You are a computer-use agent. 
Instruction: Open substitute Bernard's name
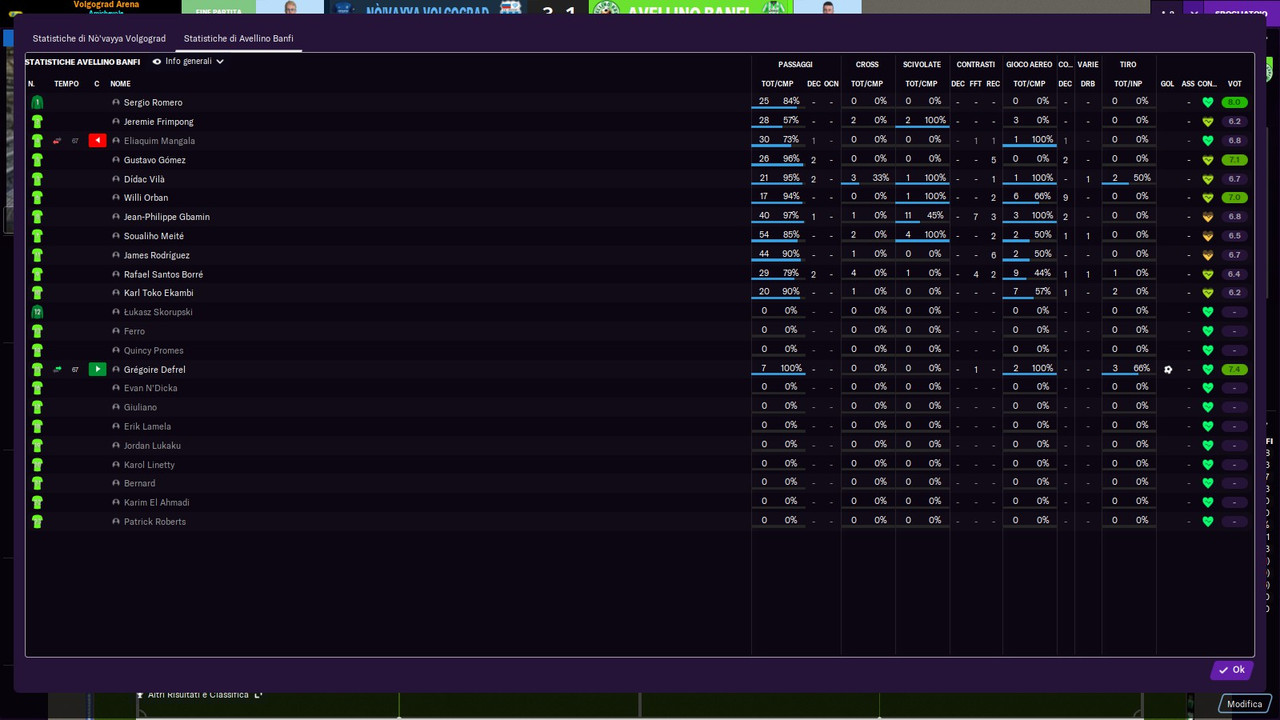pos(139,483)
